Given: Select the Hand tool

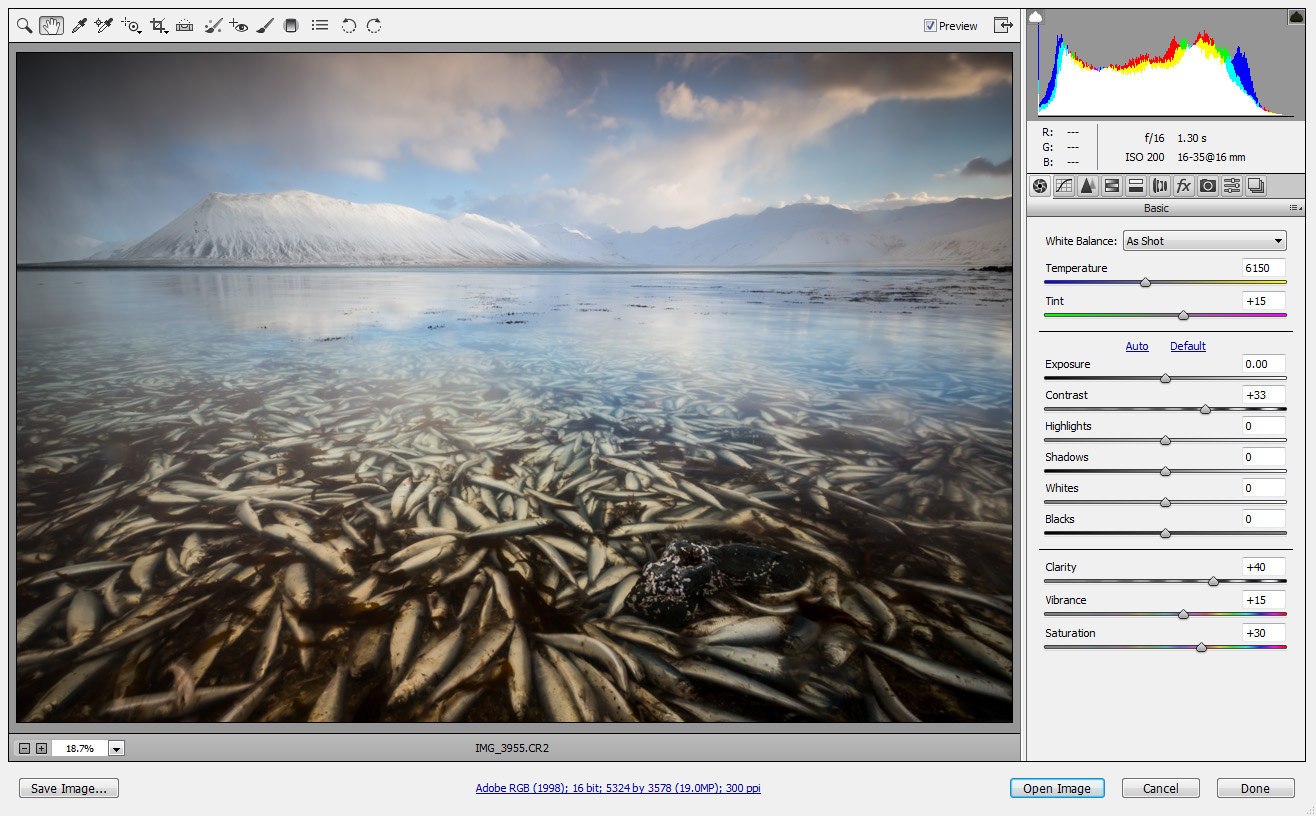Looking at the screenshot, I should (x=52, y=26).
